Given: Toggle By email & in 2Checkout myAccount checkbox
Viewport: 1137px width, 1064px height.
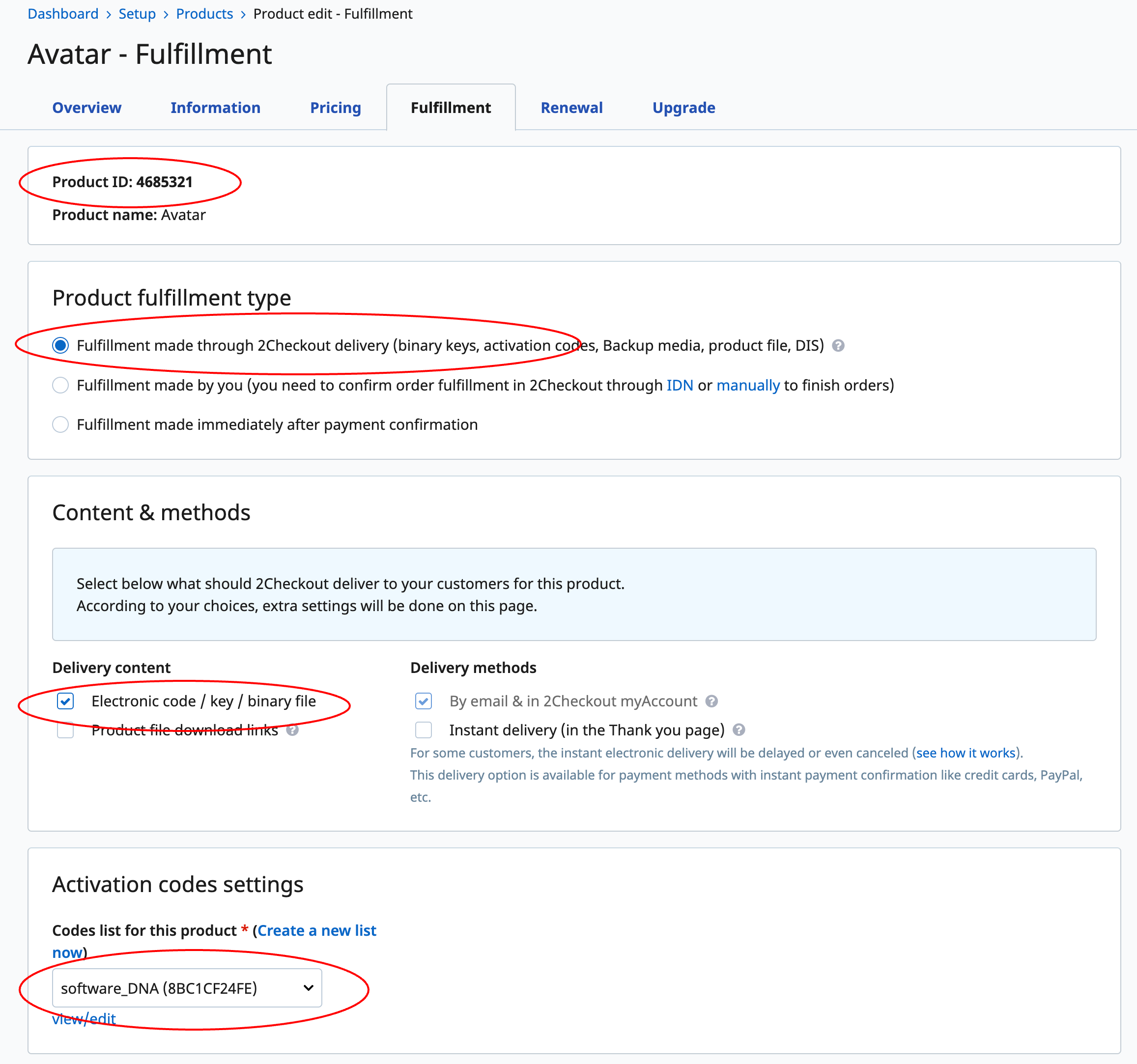Looking at the screenshot, I should point(424,701).
